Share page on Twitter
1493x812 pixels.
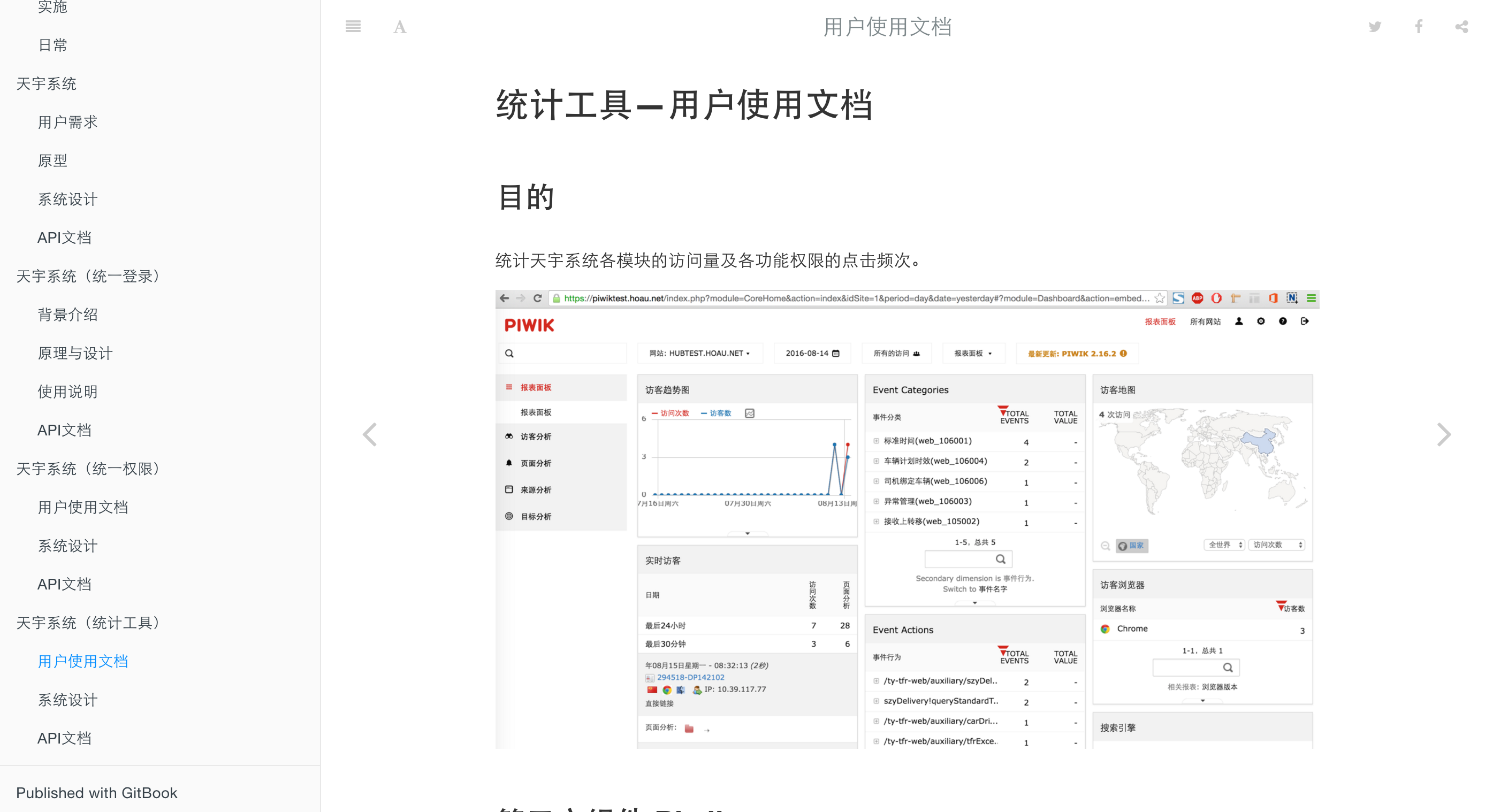(x=1375, y=27)
